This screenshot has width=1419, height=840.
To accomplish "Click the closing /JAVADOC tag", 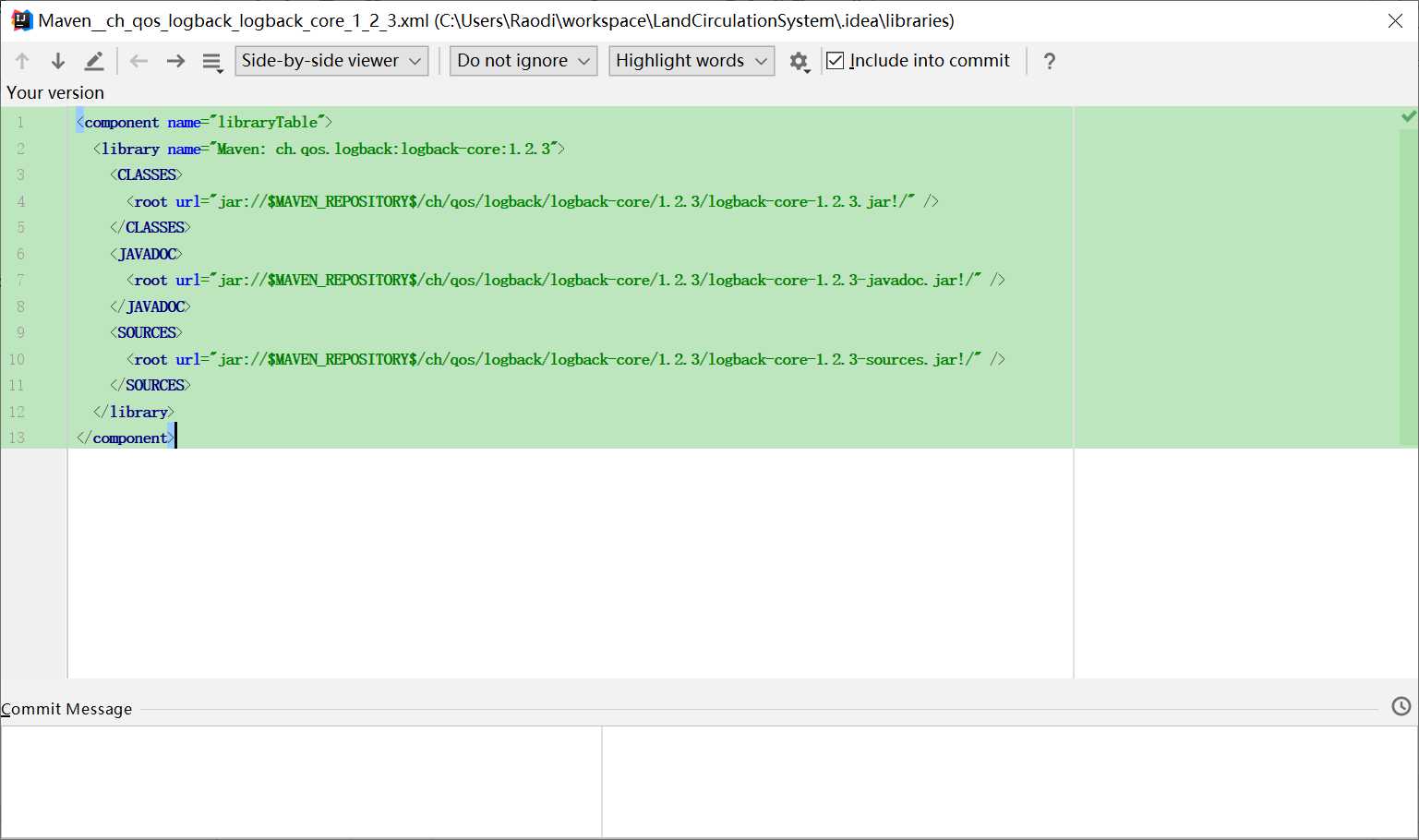I will [150, 306].
